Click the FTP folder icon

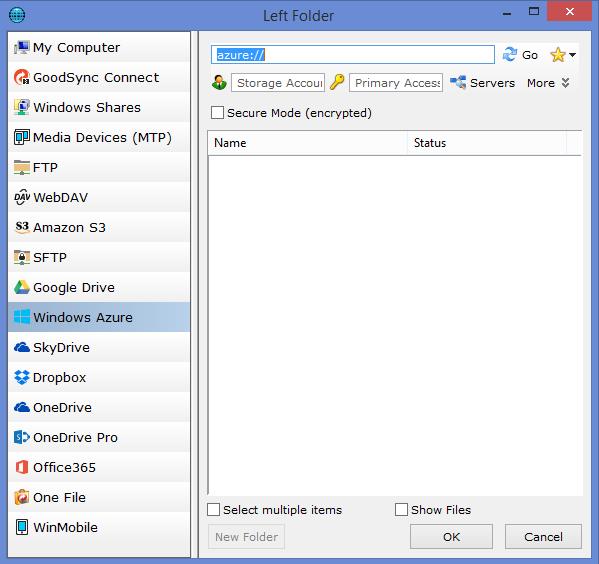(21, 167)
